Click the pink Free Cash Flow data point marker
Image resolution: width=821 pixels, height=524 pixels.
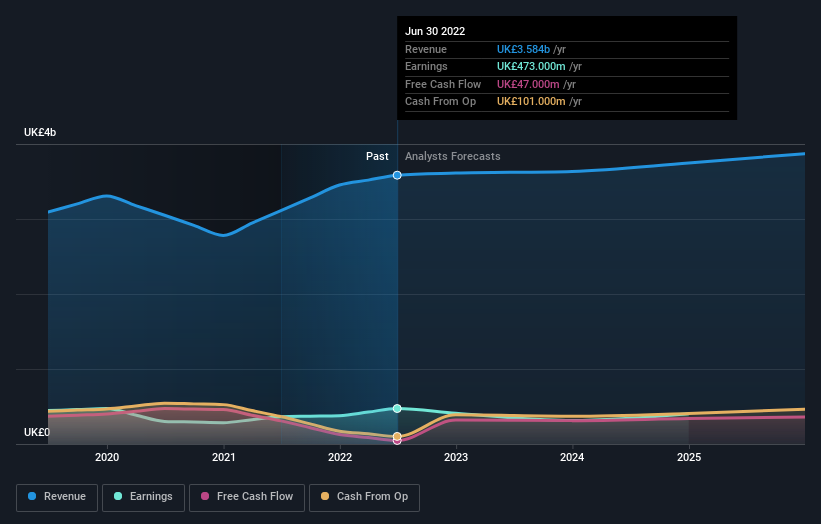[x=397, y=441]
